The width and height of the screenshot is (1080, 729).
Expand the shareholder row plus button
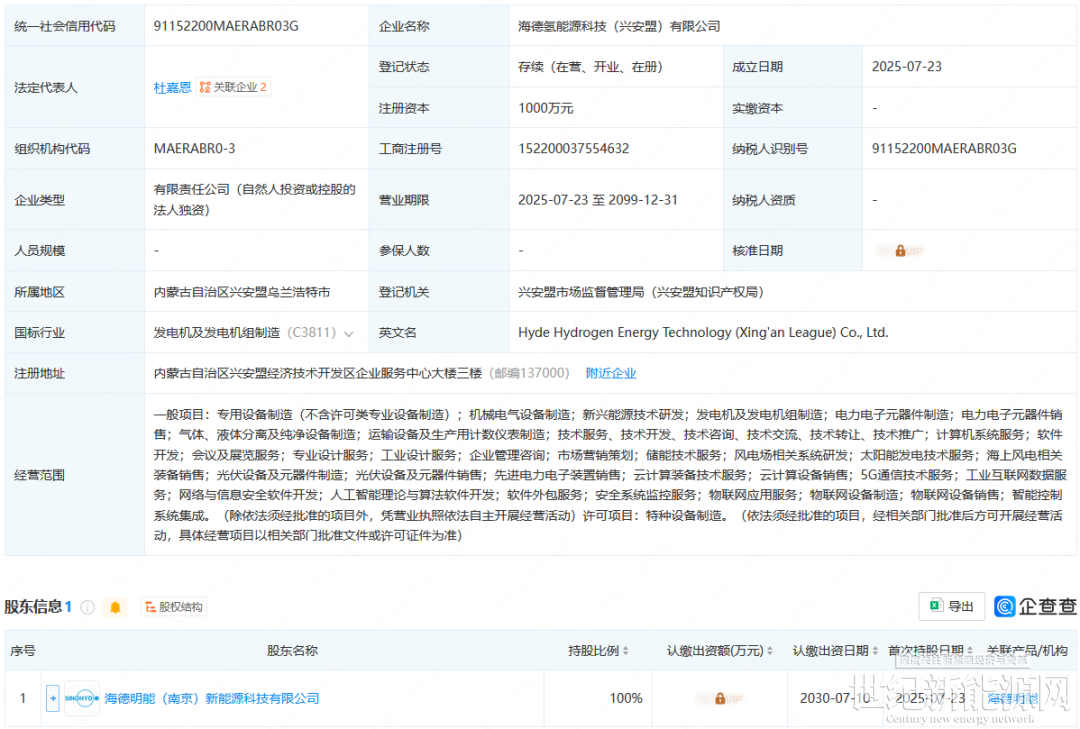[53, 698]
